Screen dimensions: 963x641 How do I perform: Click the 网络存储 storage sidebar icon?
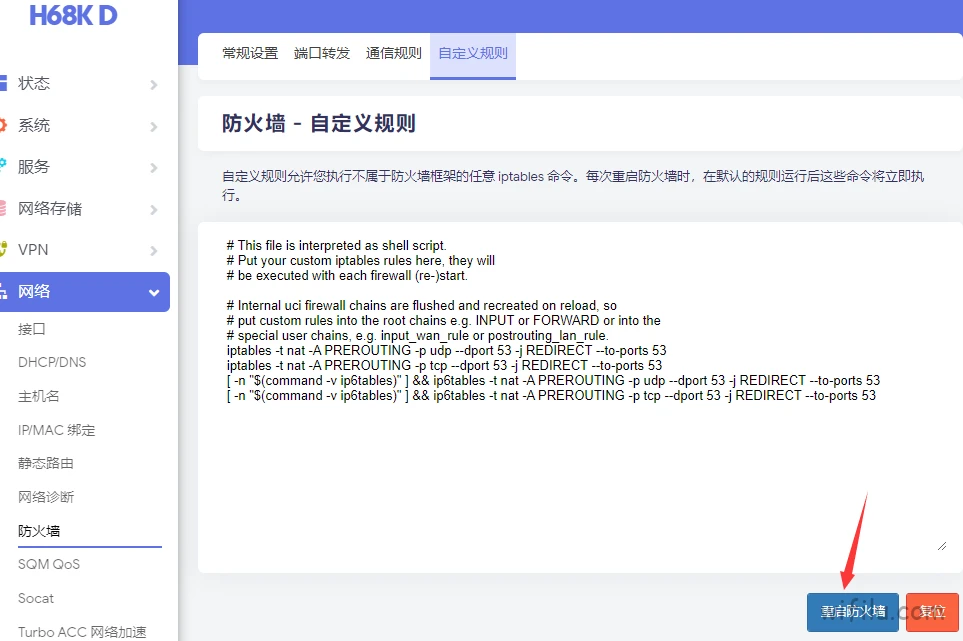point(3,208)
